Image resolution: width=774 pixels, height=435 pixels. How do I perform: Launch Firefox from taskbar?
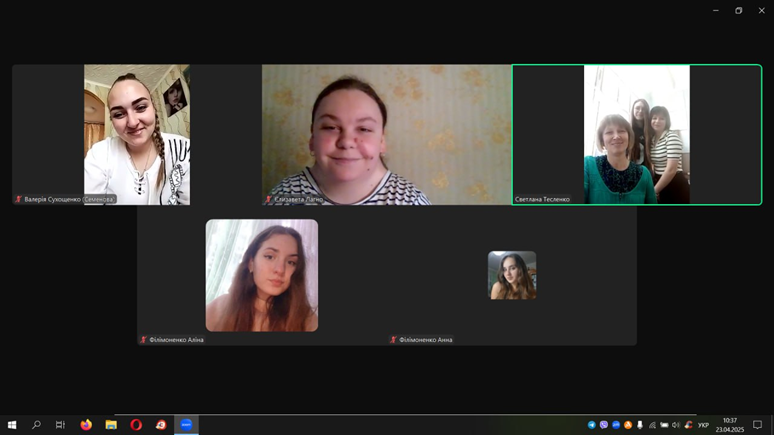86,425
